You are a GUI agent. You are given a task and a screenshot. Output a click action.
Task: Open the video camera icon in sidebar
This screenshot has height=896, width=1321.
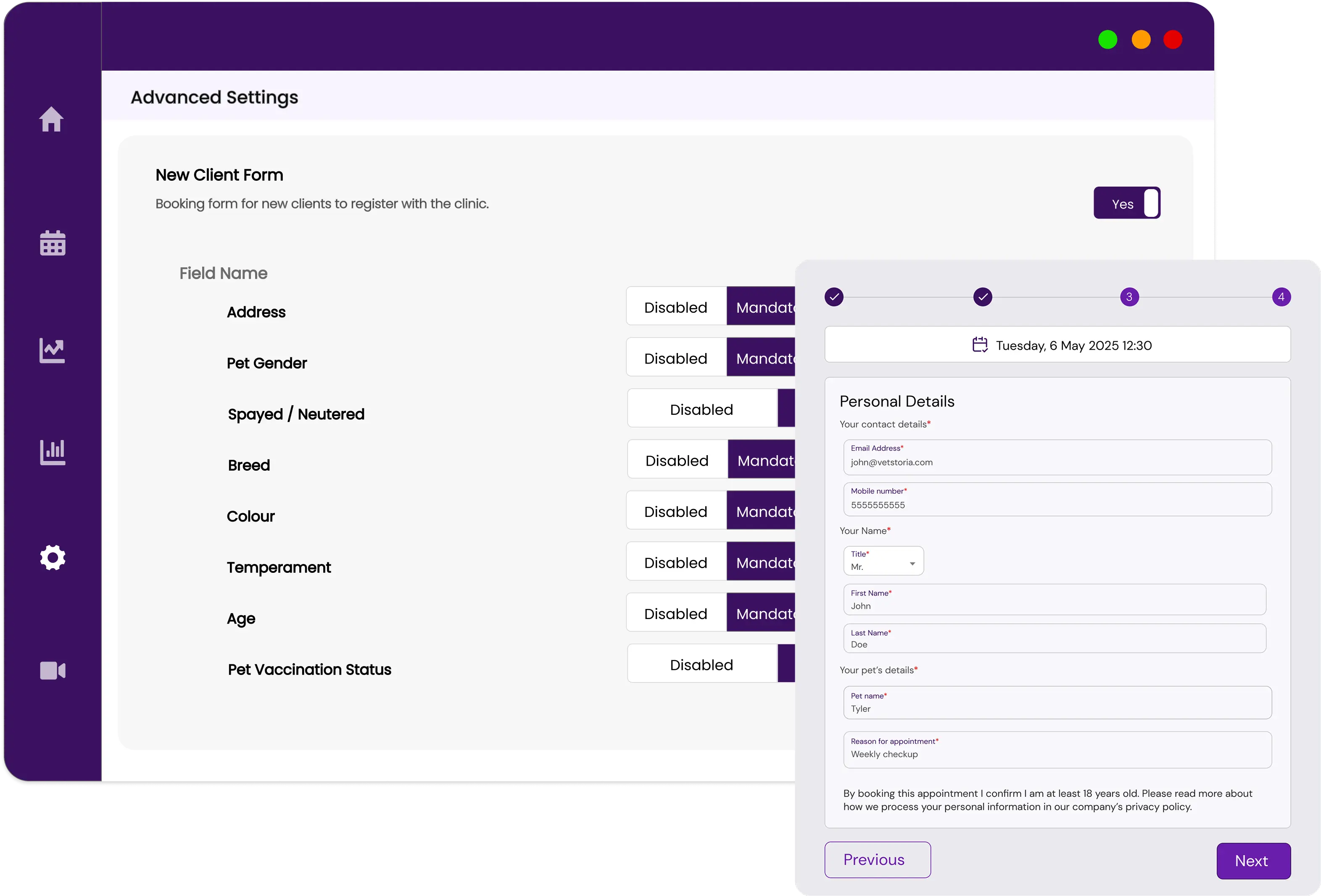pos(53,671)
